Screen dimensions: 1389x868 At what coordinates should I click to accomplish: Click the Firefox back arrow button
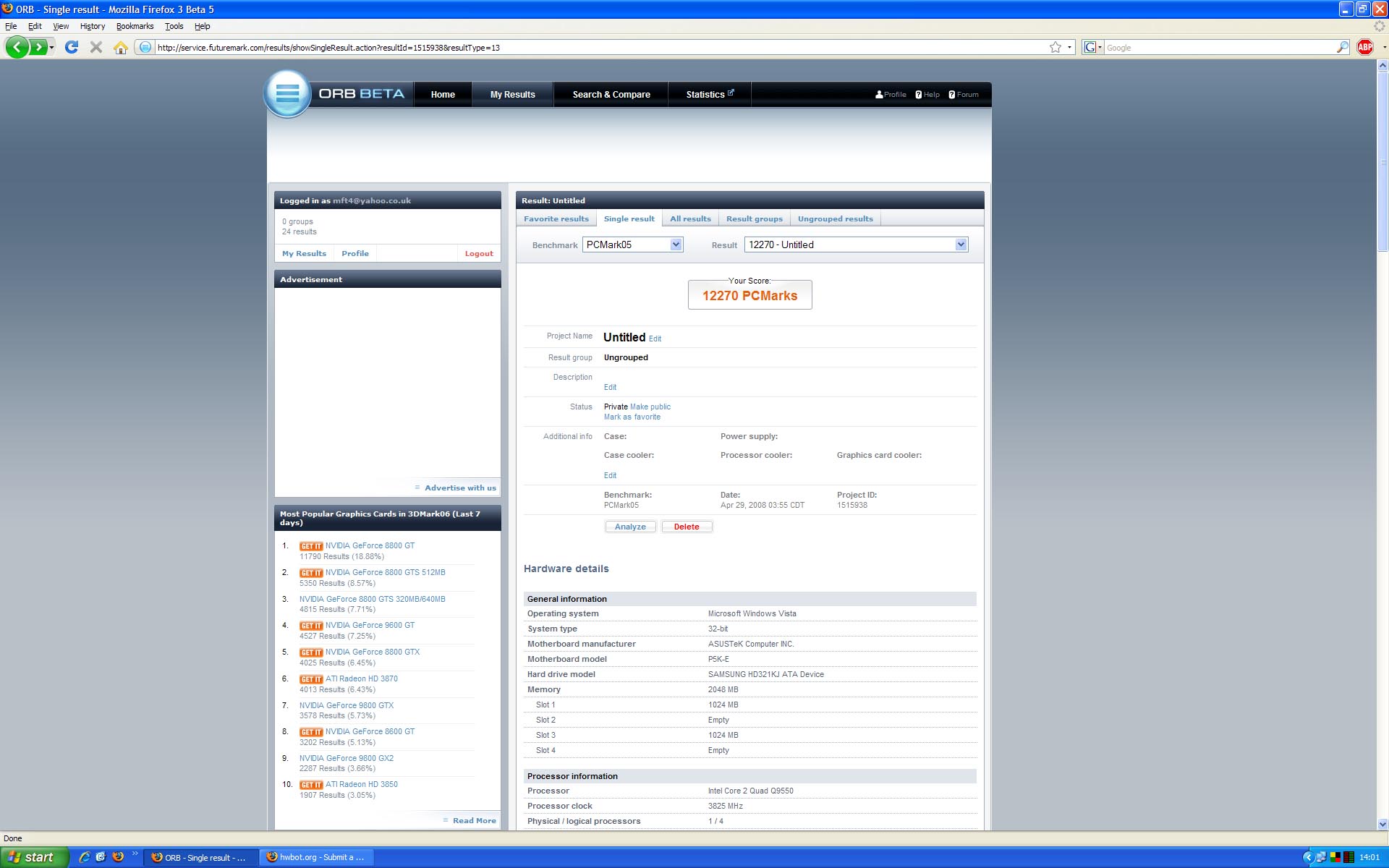point(17,48)
